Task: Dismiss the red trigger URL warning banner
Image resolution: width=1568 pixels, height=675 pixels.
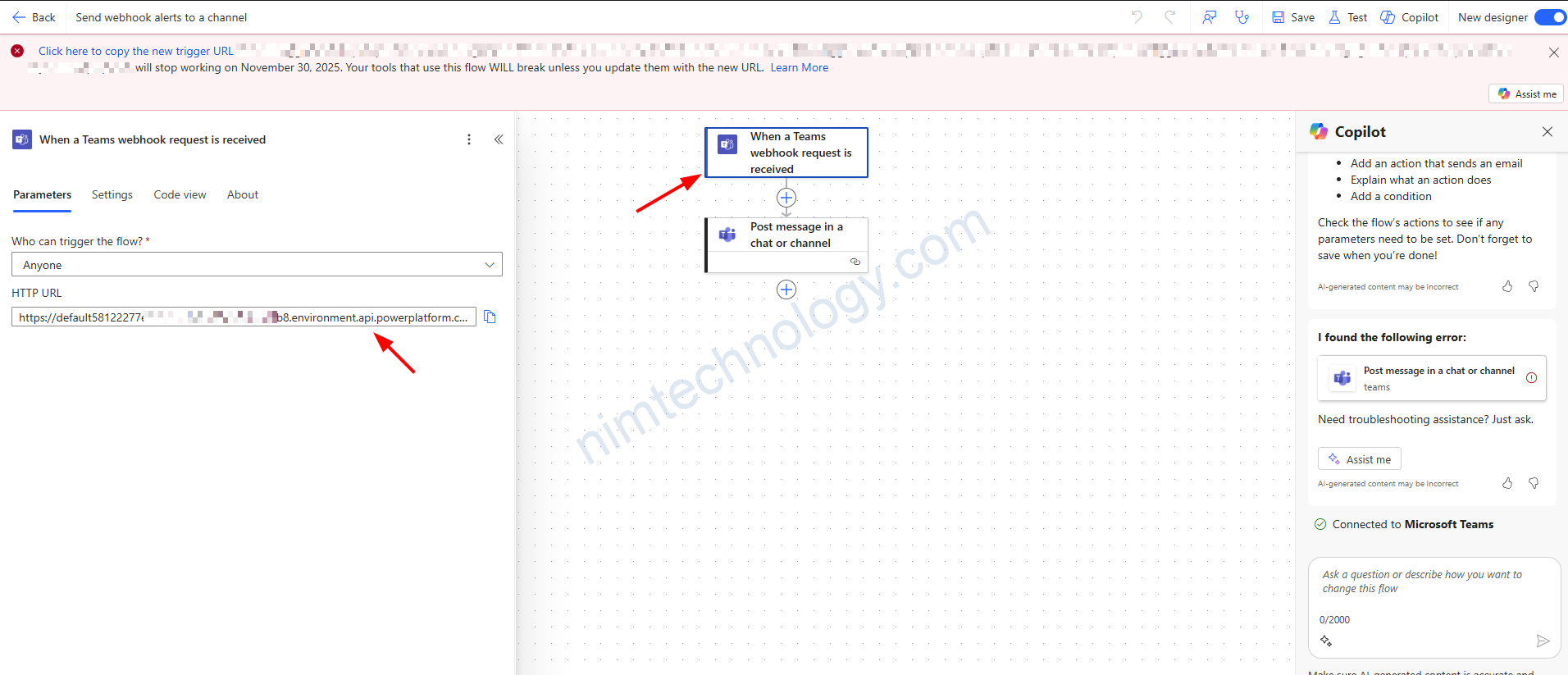Action: tap(1553, 52)
